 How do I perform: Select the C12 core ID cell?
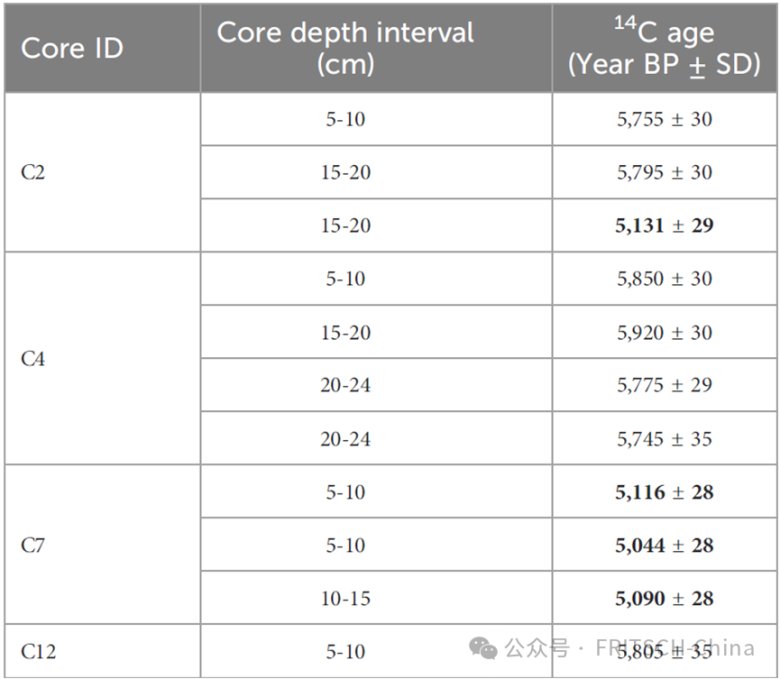[x=38, y=652]
